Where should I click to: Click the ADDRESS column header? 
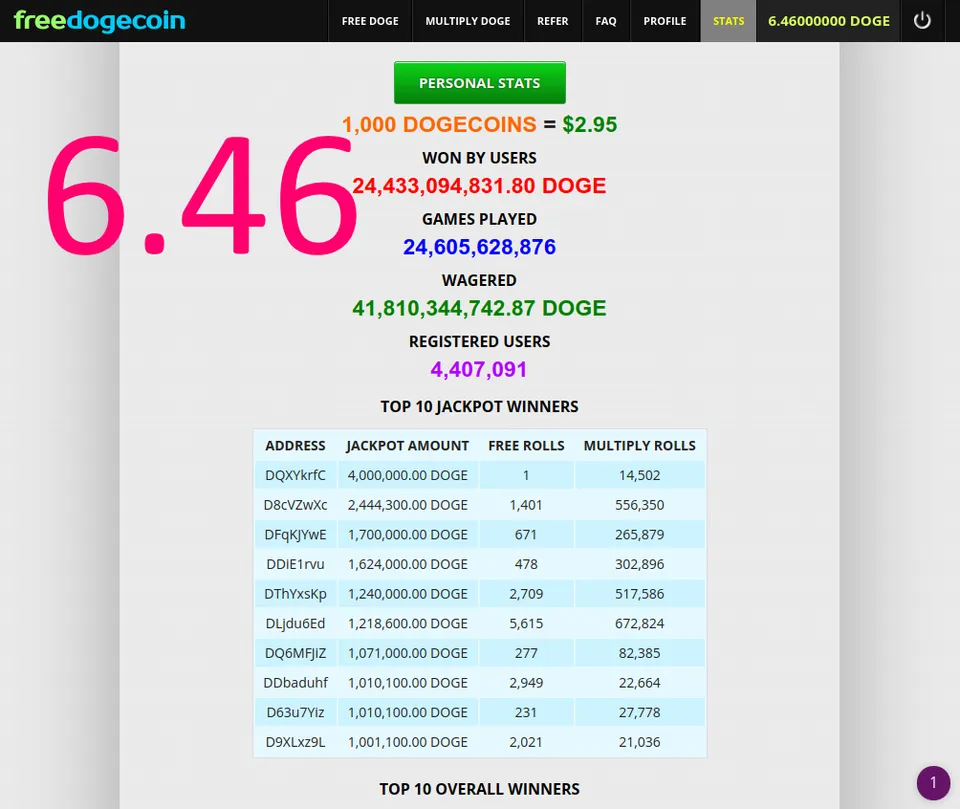click(295, 446)
